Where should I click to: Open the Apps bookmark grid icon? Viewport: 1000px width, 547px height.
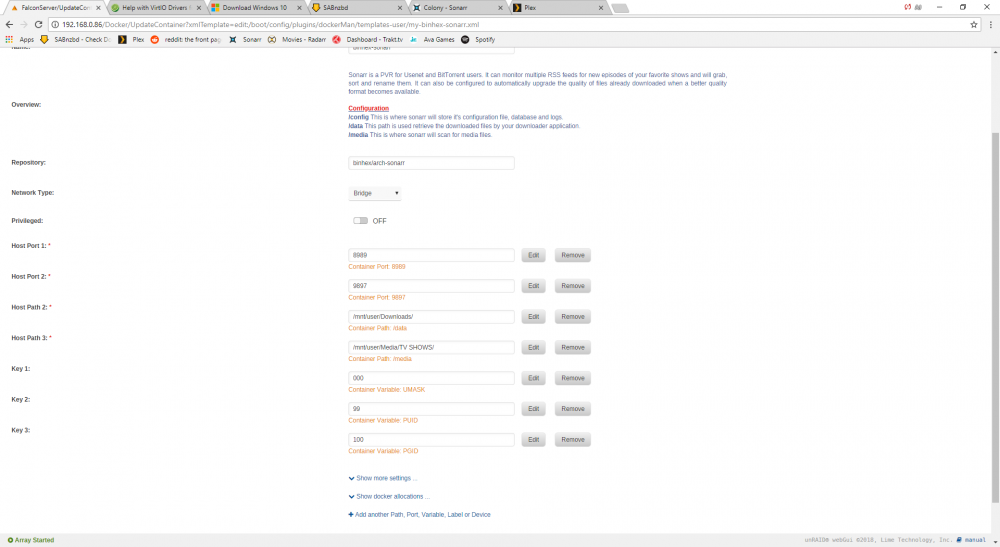pos(9,40)
